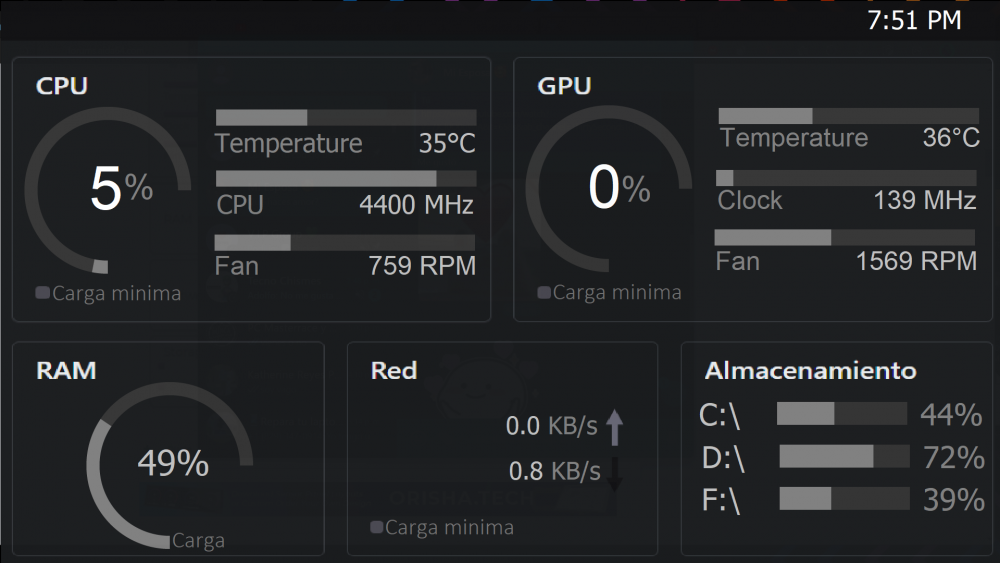Click the Almacenamiento panel title
The image size is (1000, 563).
(x=810, y=371)
